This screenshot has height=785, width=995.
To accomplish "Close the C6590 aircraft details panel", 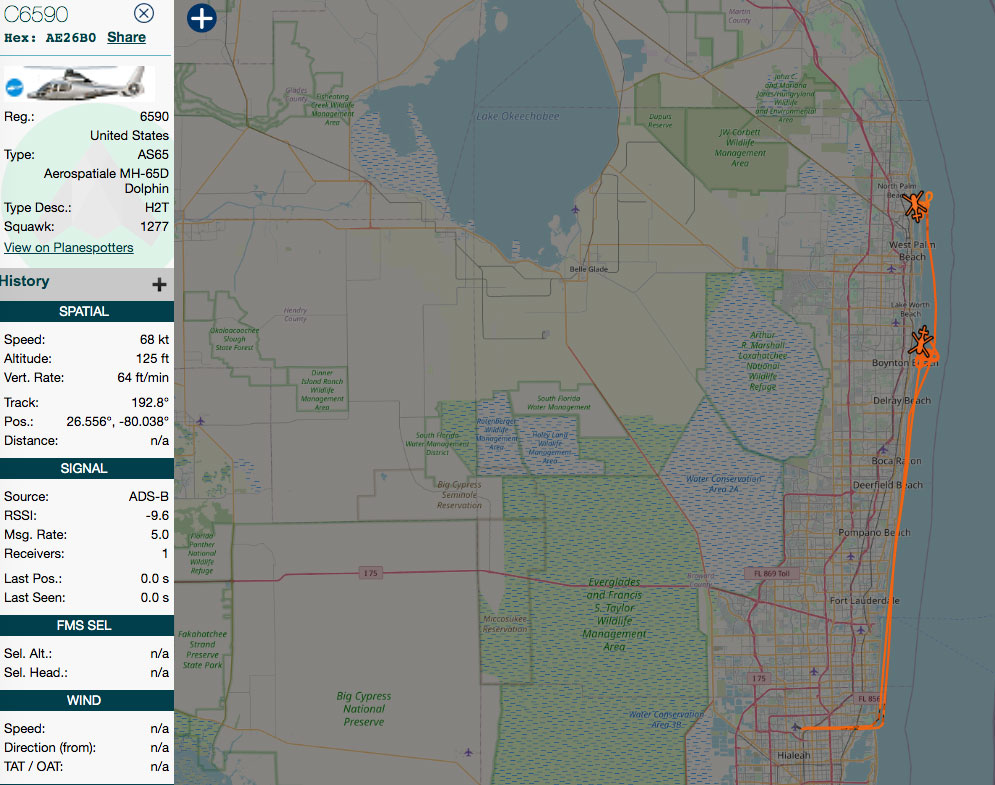I will point(144,13).
